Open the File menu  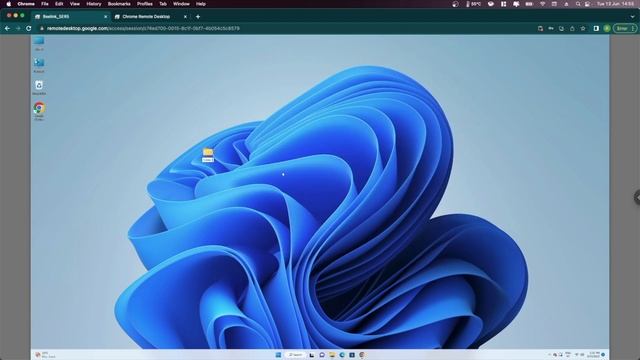coord(45,4)
